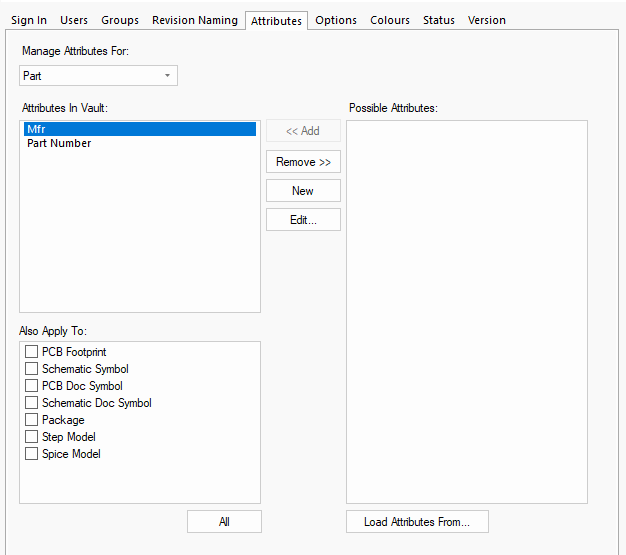Switch to the Colours tab
The width and height of the screenshot is (626, 555).
click(x=390, y=20)
